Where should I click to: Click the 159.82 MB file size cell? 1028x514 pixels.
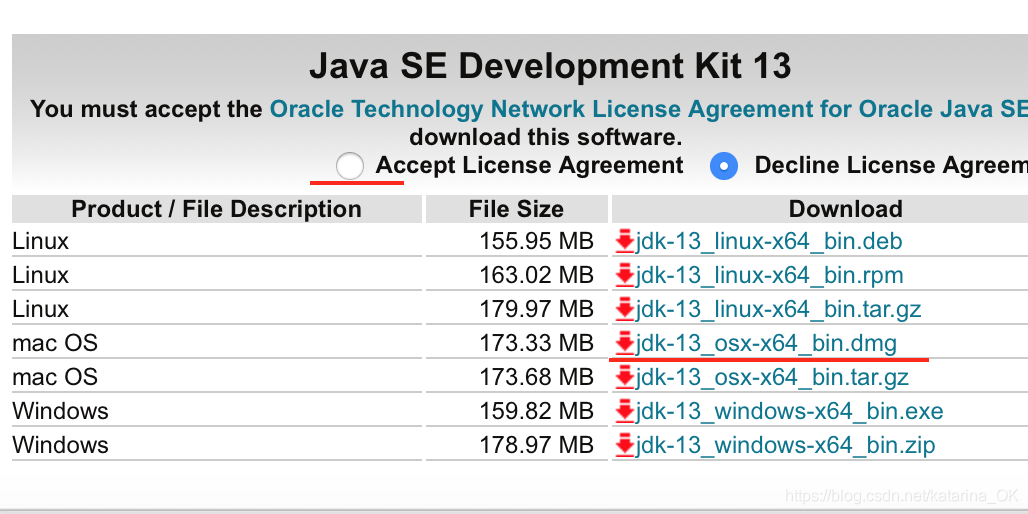(x=517, y=412)
